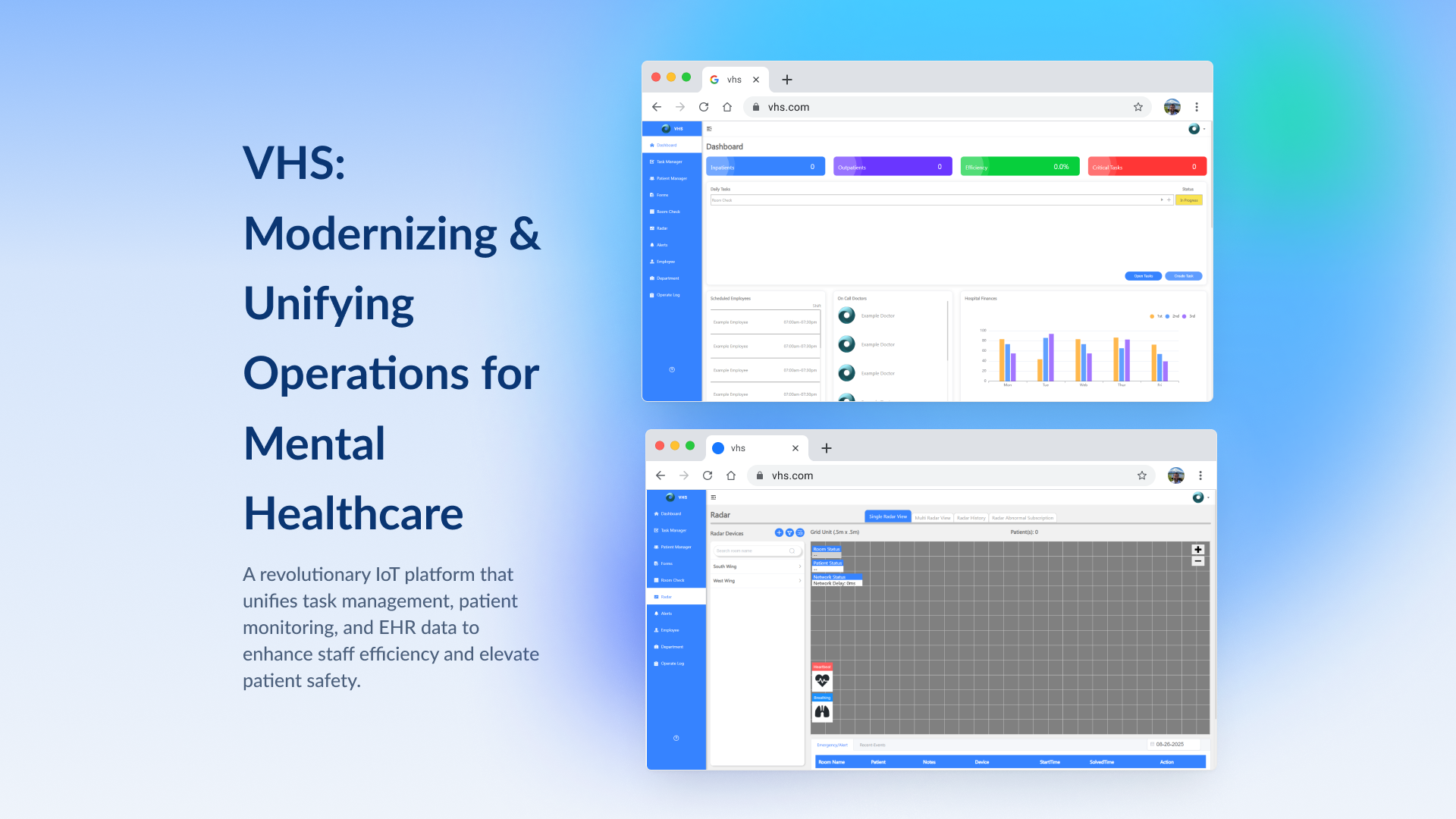Click the Heartbeat heart monitor icon
The image size is (1456, 819).
click(x=822, y=680)
